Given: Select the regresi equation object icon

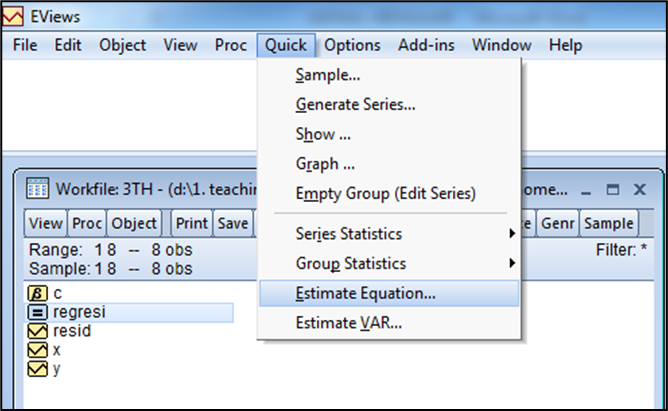Looking at the screenshot, I should (37, 312).
